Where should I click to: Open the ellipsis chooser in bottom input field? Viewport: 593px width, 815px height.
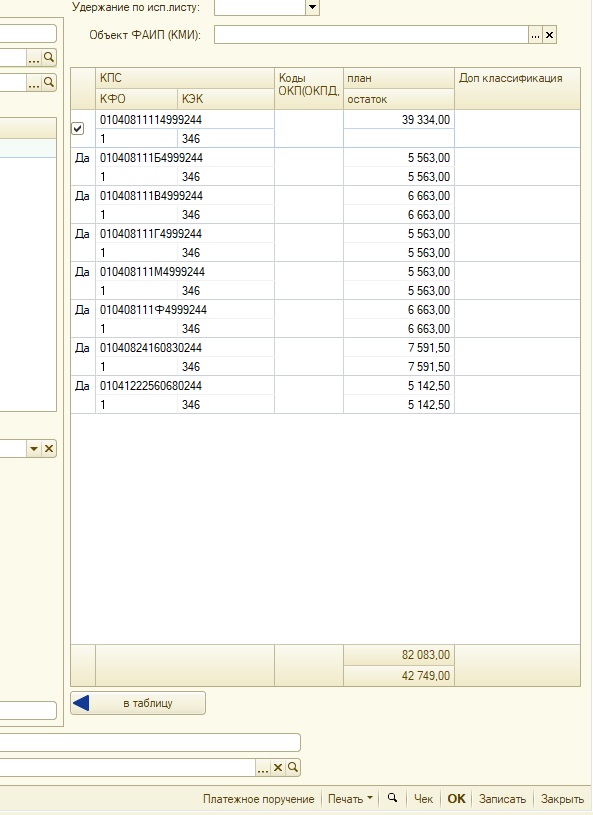(263, 767)
